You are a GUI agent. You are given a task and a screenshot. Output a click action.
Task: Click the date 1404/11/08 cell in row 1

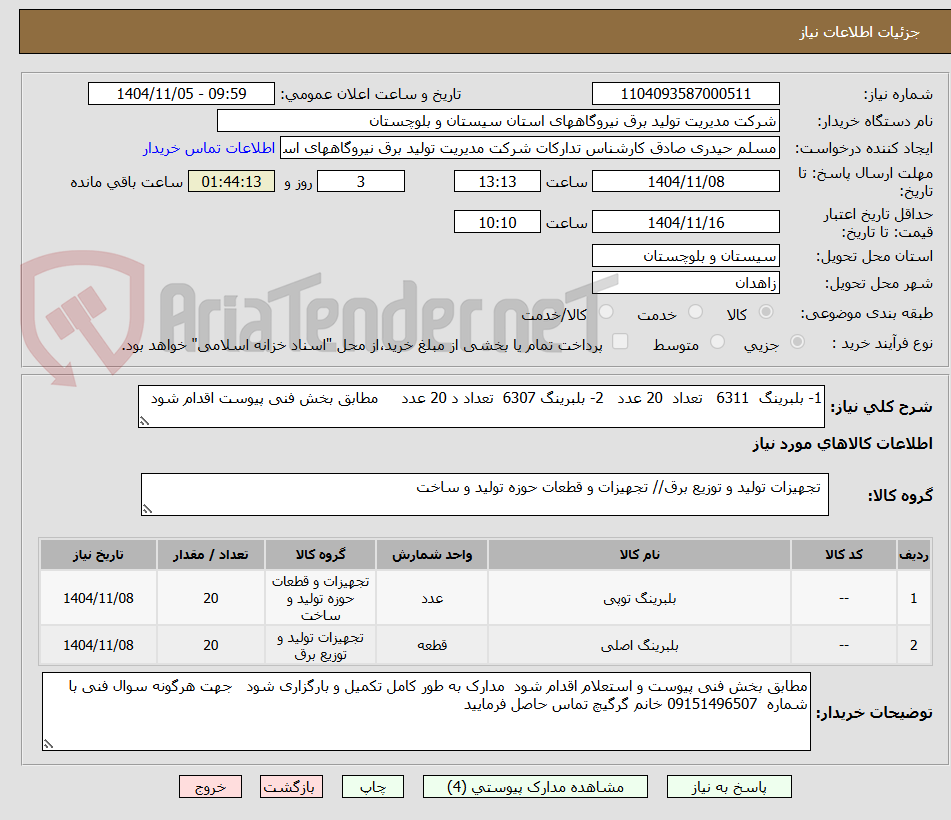click(x=98, y=598)
